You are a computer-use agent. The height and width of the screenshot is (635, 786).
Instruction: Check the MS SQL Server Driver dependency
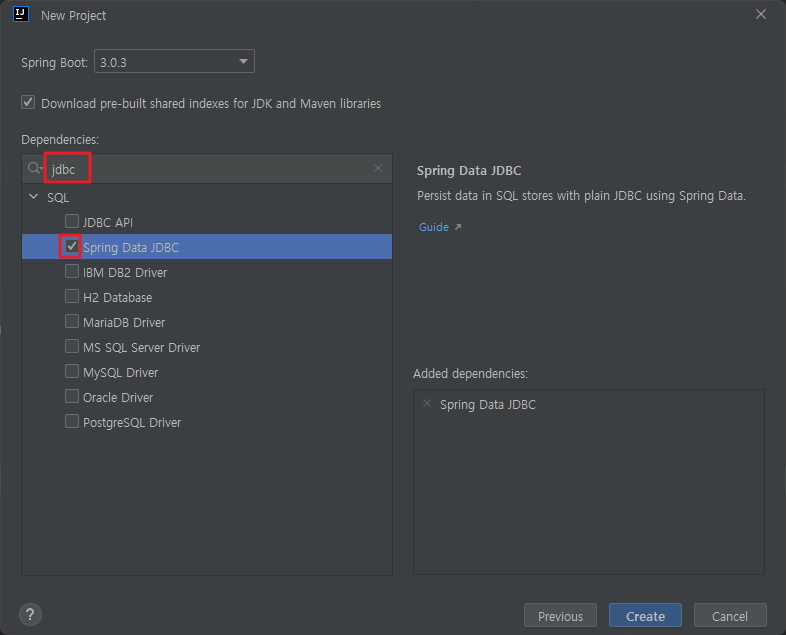coord(72,346)
